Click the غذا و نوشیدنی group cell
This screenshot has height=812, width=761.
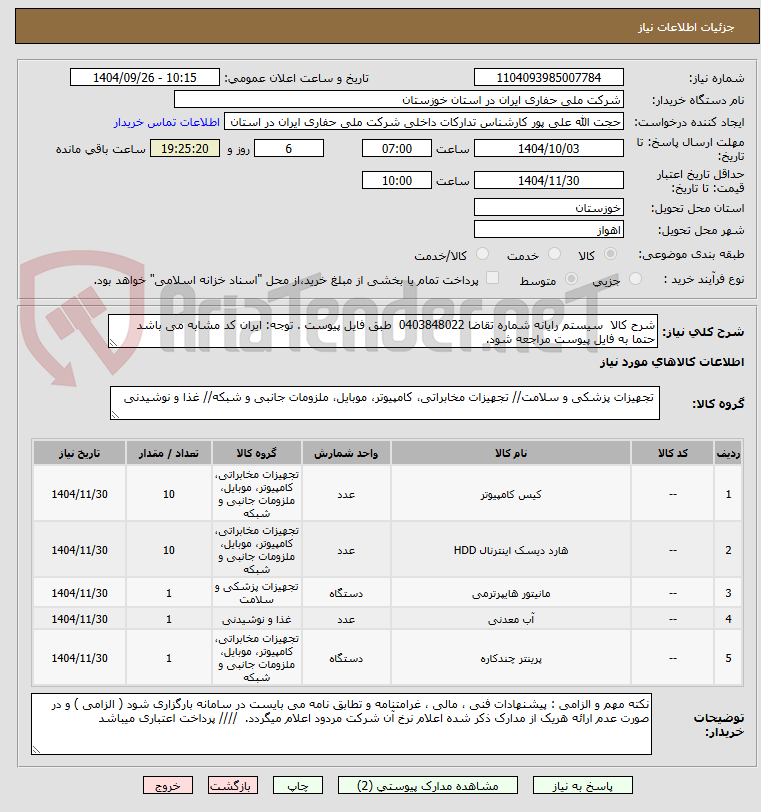[x=257, y=619]
